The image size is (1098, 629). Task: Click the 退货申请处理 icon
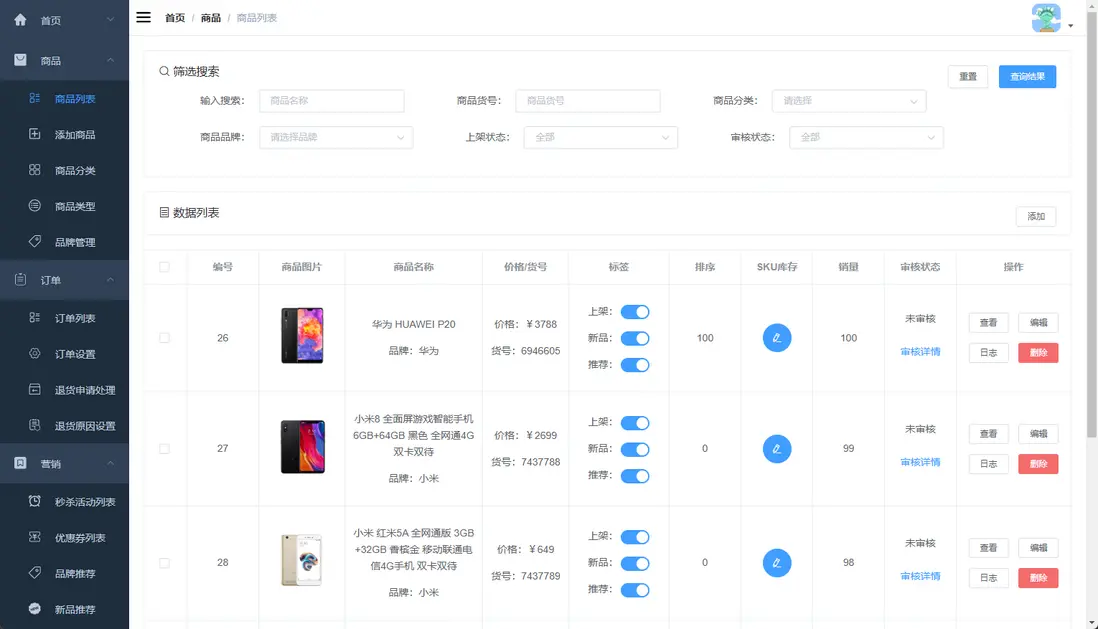pos(34,389)
